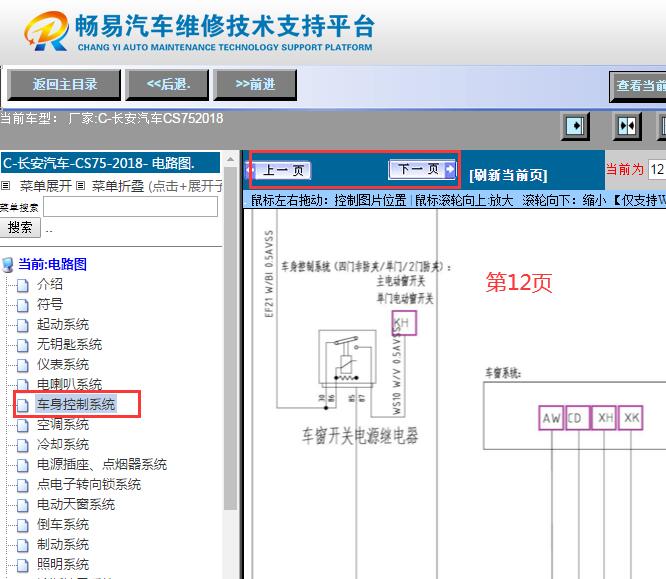Go to previous page with 上一页
666x579 pixels.
point(279,170)
